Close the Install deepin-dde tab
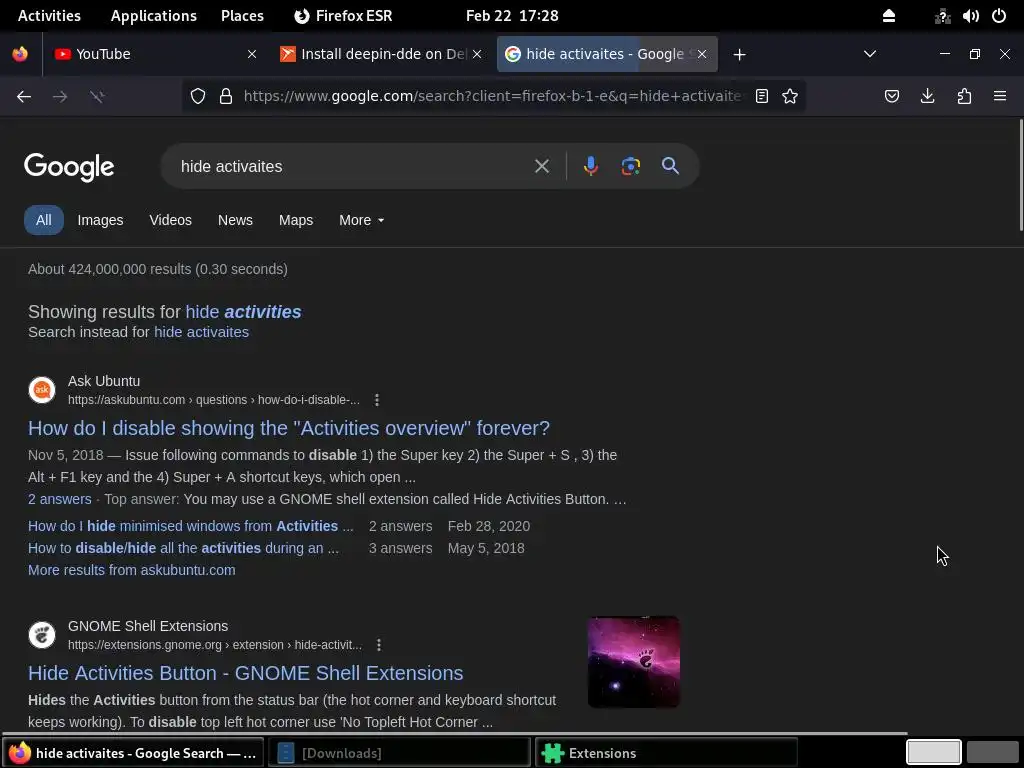 point(477,54)
